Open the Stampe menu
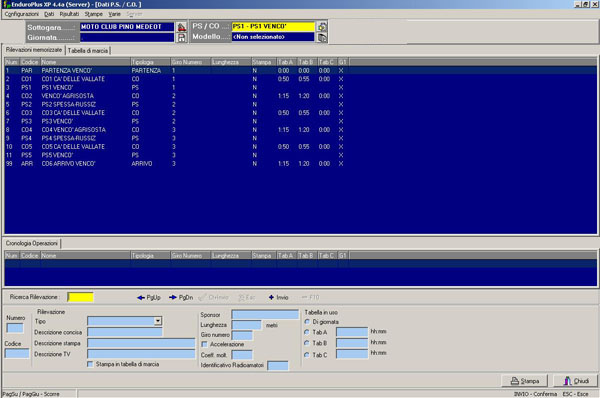The image size is (600, 398). (x=94, y=14)
